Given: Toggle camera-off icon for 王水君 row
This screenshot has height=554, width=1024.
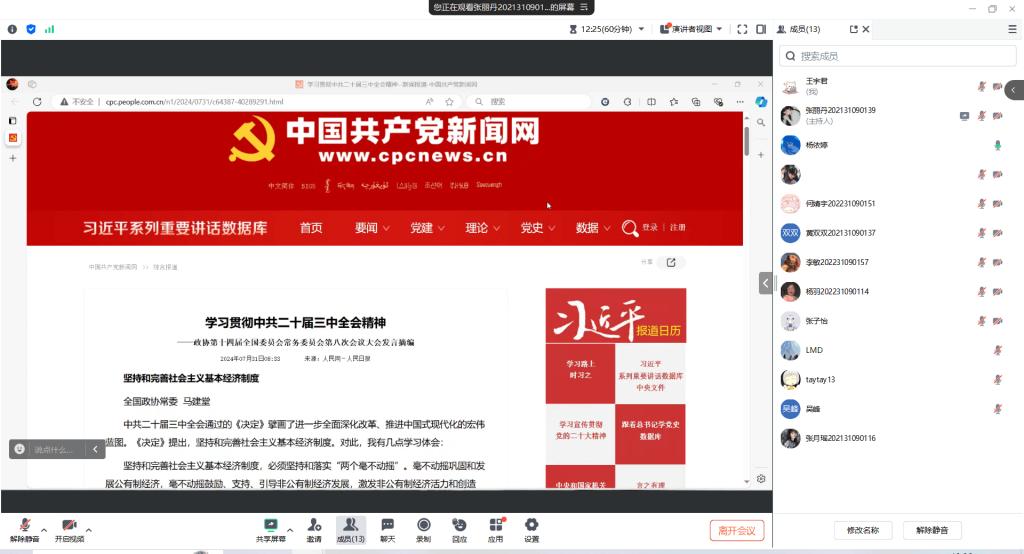Looking at the screenshot, I should pyautogui.click(x=997, y=86).
